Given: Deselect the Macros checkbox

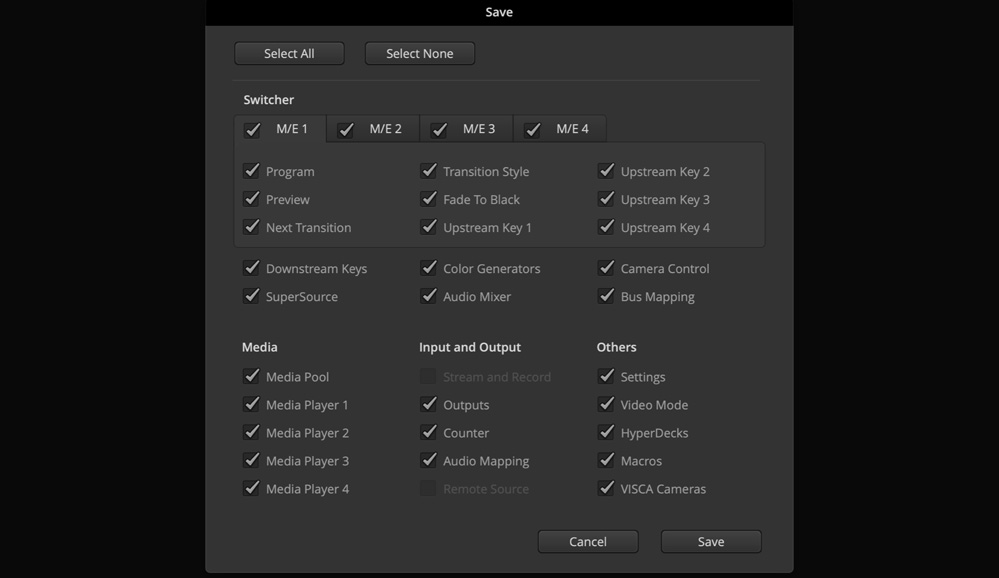Looking at the screenshot, I should (x=606, y=461).
